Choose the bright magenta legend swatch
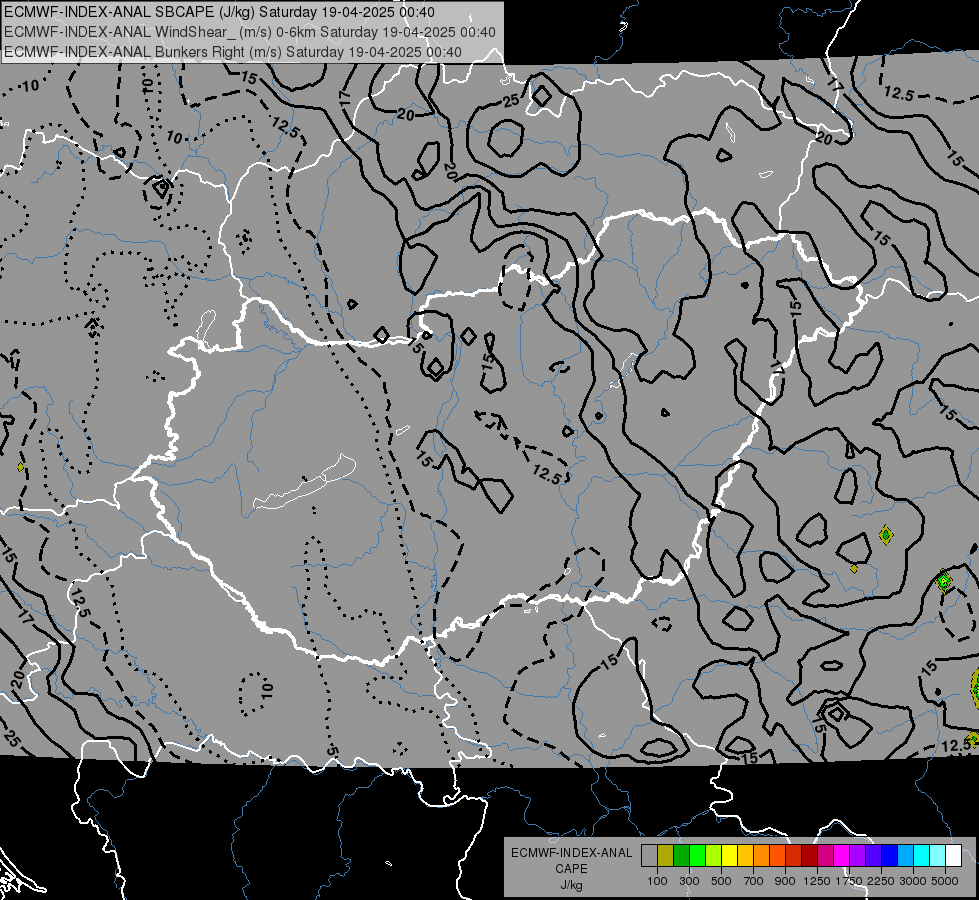 coord(842,856)
